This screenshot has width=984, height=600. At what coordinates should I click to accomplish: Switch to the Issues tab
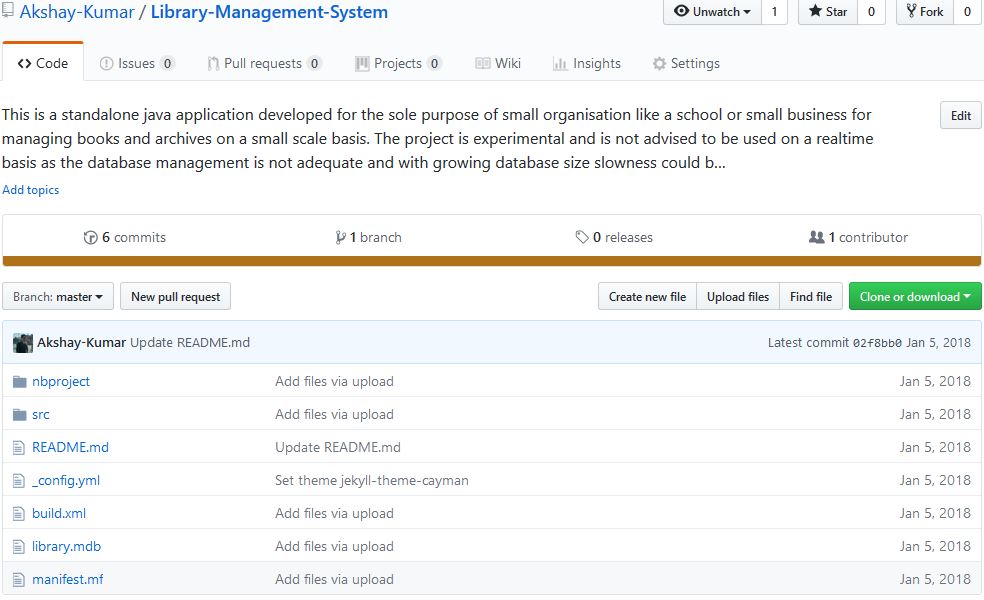coord(137,63)
